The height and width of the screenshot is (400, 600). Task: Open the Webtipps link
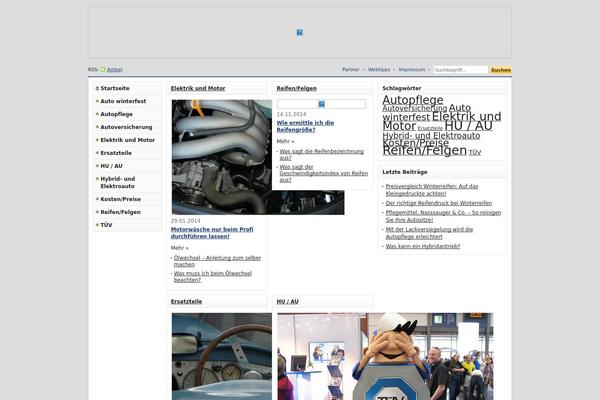pos(379,70)
